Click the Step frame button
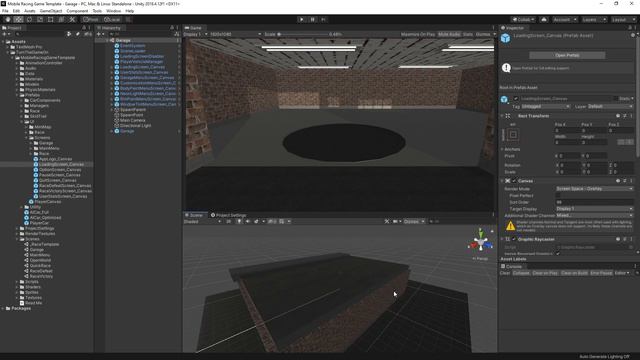Image resolution: width=640 pixels, height=360 pixels. 323,19
